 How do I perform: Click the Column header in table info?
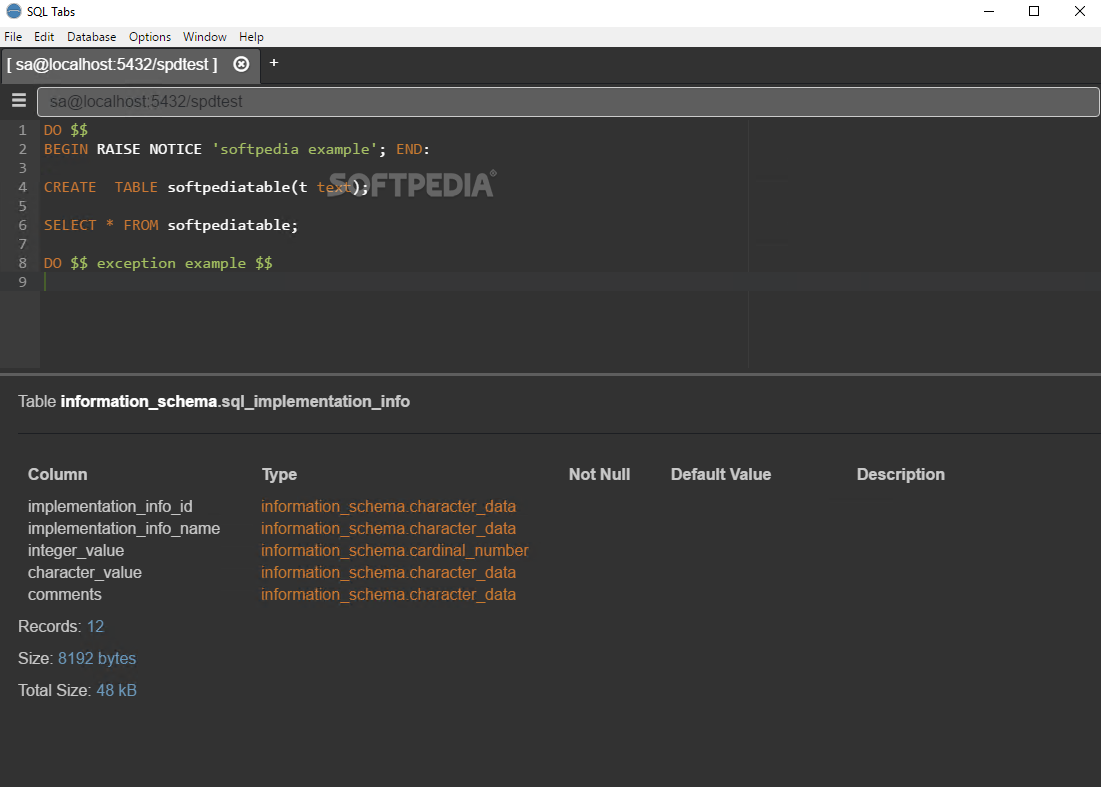point(58,475)
